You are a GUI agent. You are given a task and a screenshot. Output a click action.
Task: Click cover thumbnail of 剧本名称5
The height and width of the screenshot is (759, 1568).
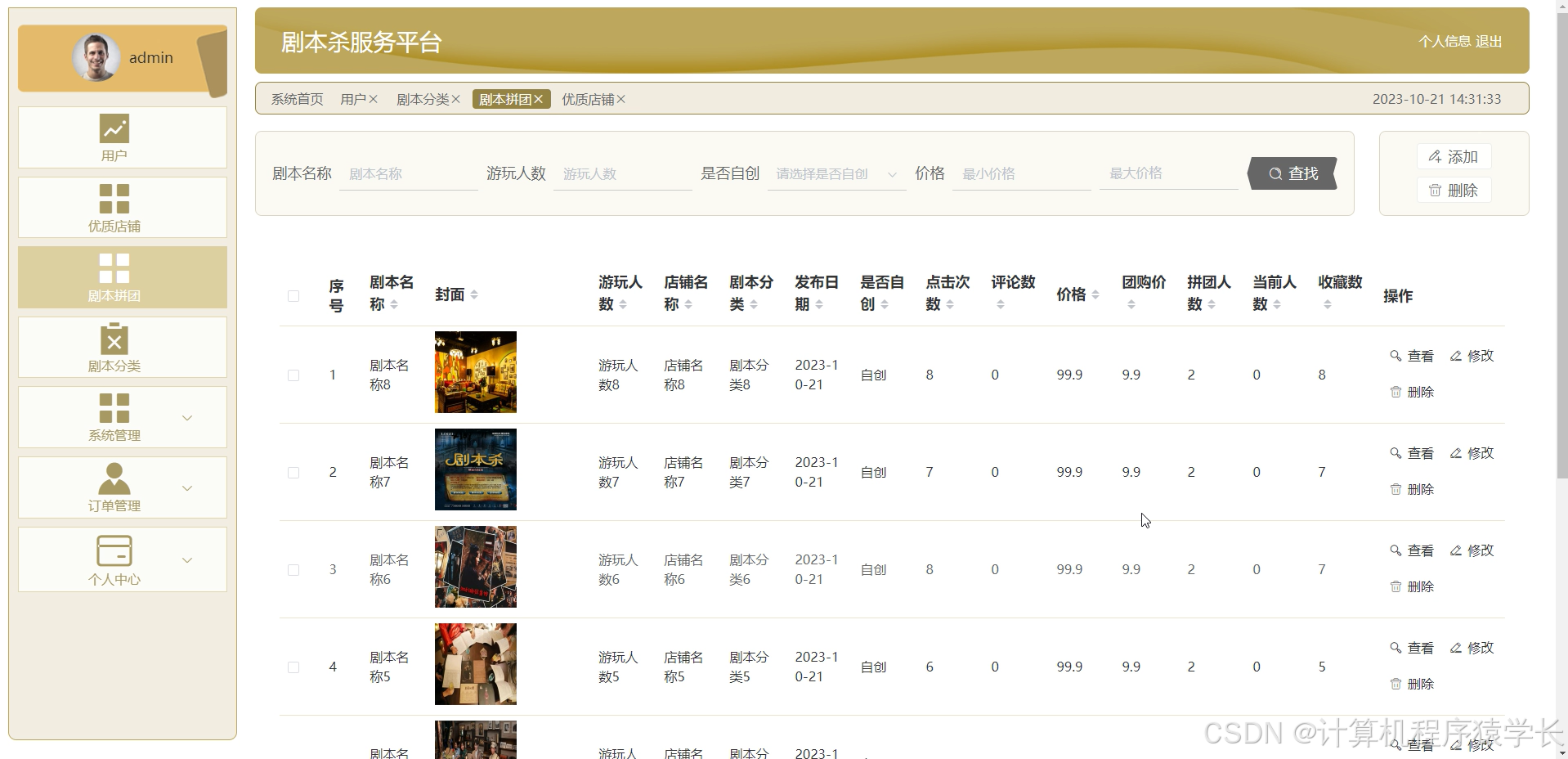tap(476, 664)
